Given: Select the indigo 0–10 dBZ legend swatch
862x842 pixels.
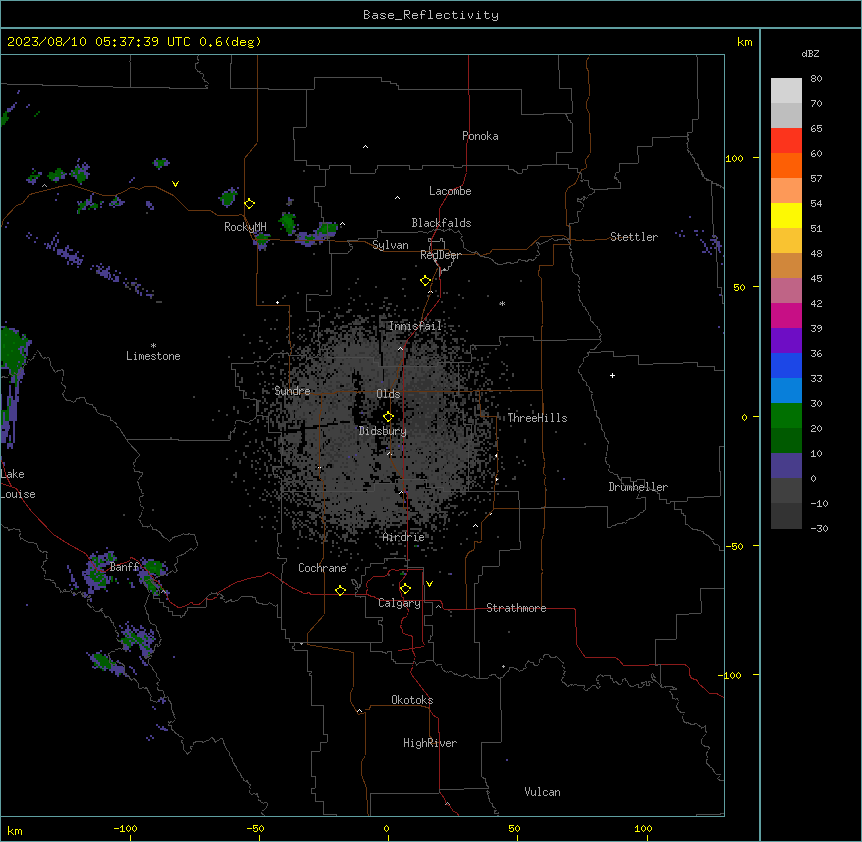Looking at the screenshot, I should click(x=786, y=466).
